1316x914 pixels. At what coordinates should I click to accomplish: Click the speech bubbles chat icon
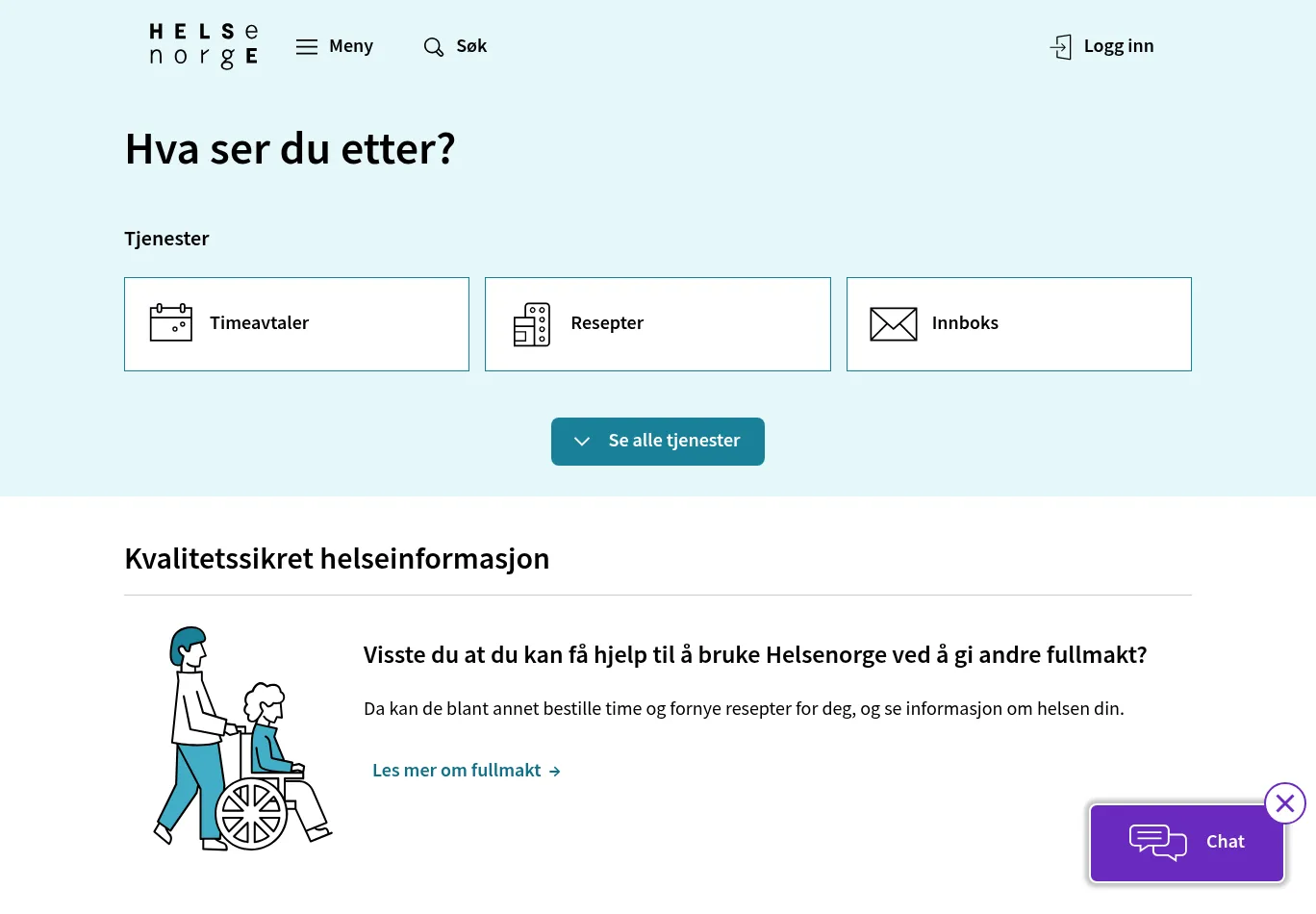(1157, 843)
